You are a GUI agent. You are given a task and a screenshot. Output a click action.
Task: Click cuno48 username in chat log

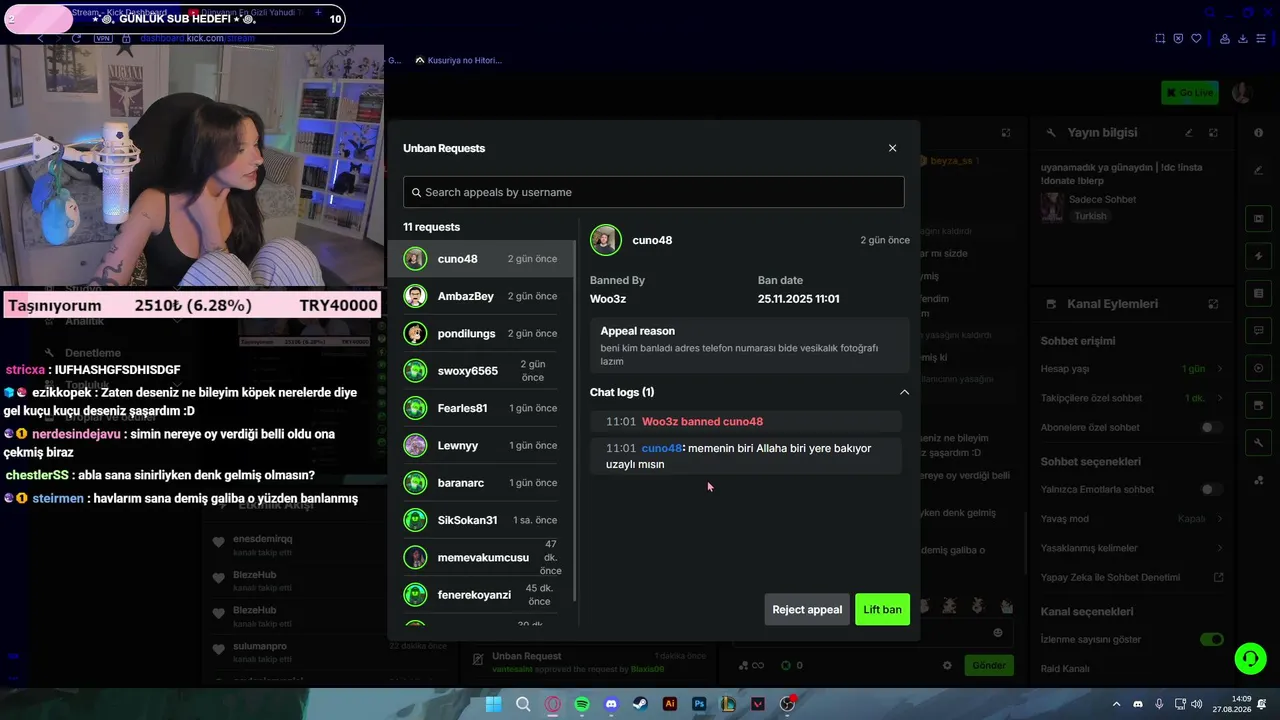(662, 448)
